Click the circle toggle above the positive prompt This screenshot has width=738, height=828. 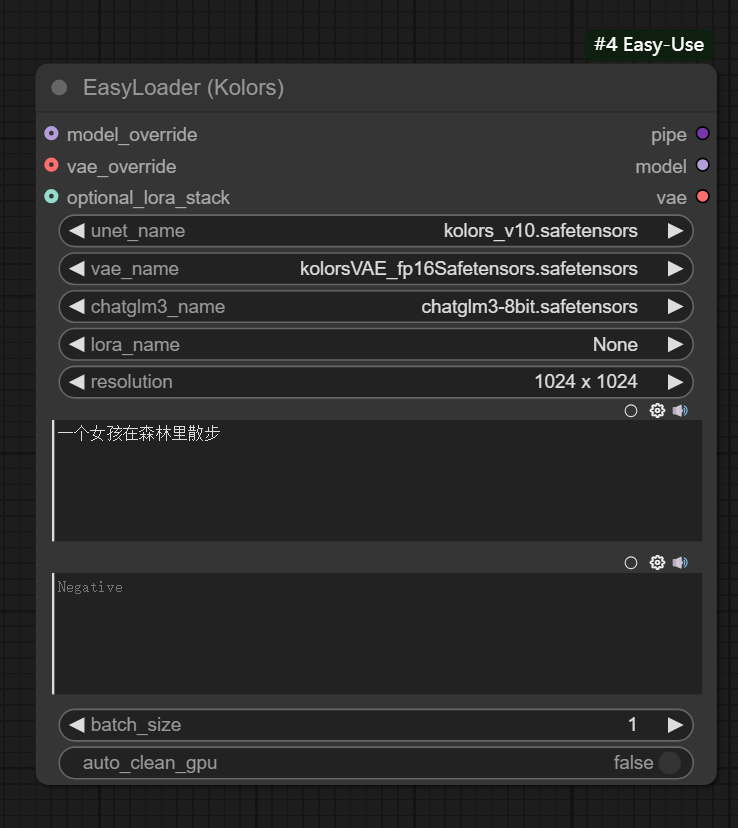631,410
